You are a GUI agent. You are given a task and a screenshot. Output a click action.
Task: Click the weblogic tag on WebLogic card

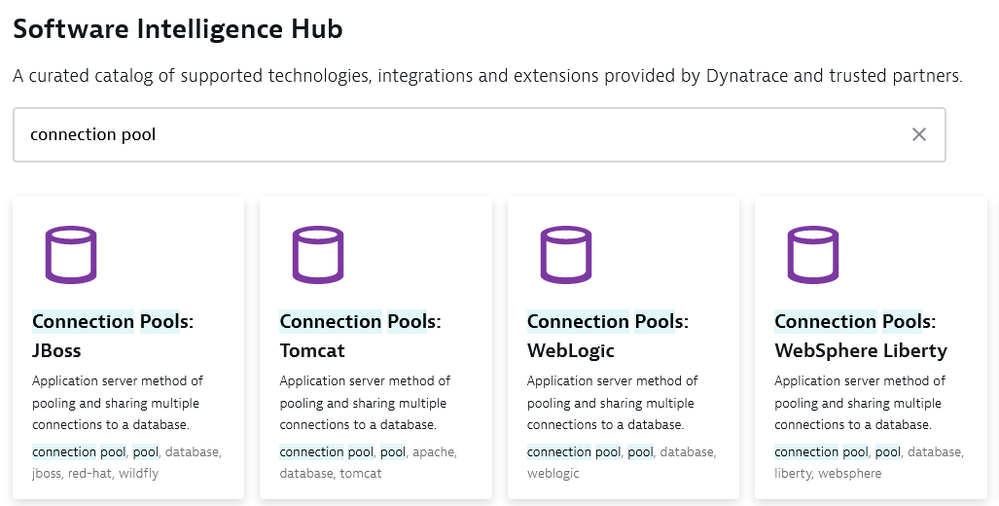[x=553, y=473]
